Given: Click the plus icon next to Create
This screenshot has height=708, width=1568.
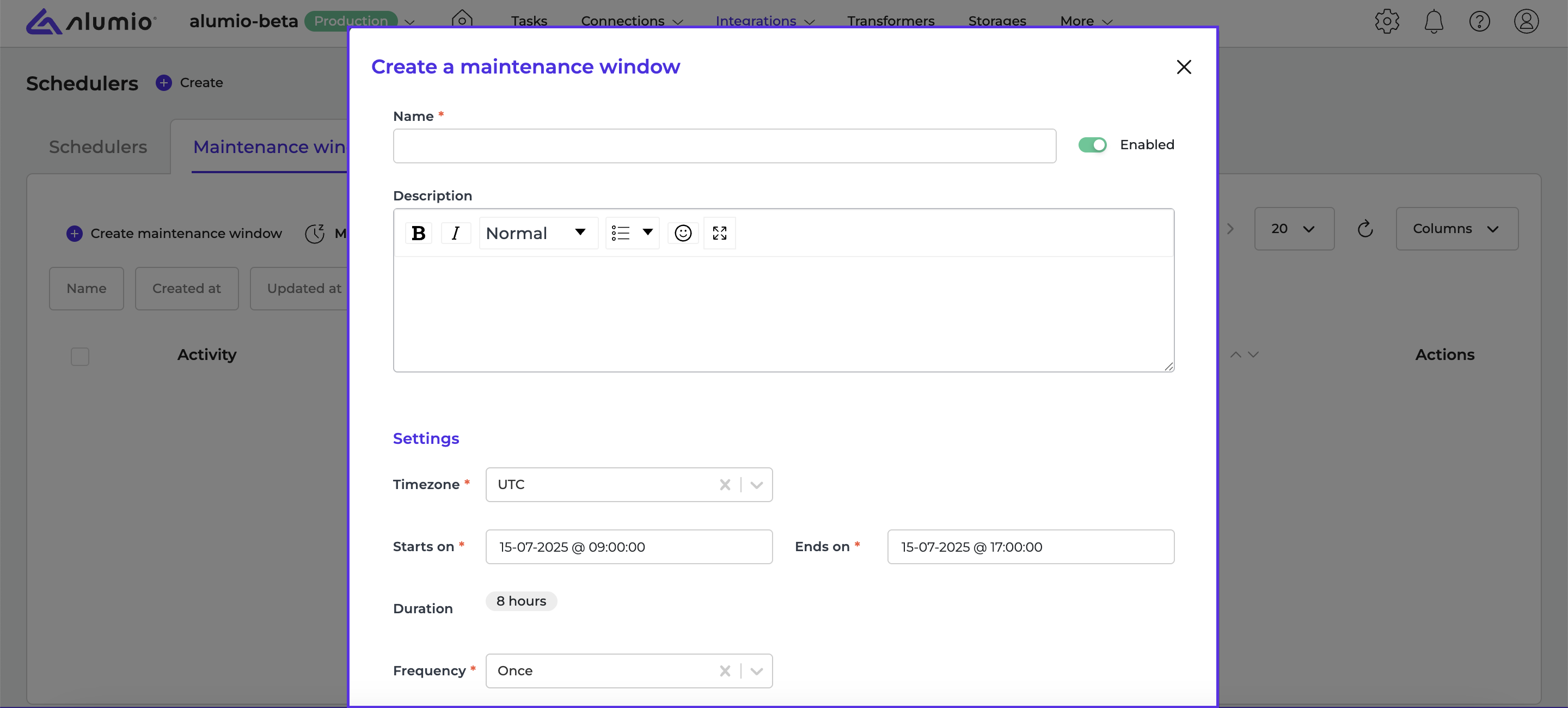Looking at the screenshot, I should point(163,82).
